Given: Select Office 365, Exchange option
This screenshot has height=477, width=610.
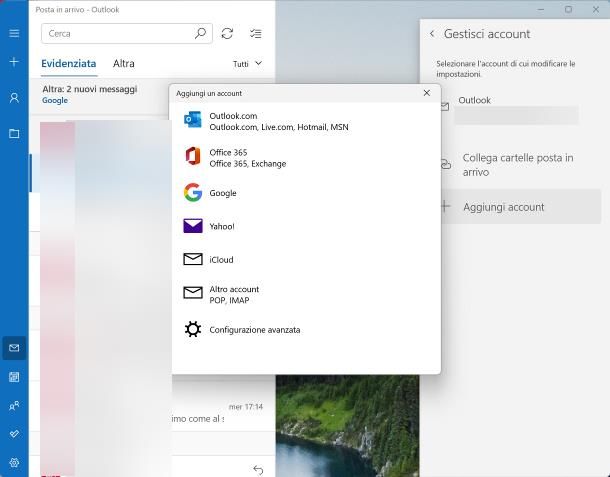Looking at the screenshot, I should (x=306, y=158).
